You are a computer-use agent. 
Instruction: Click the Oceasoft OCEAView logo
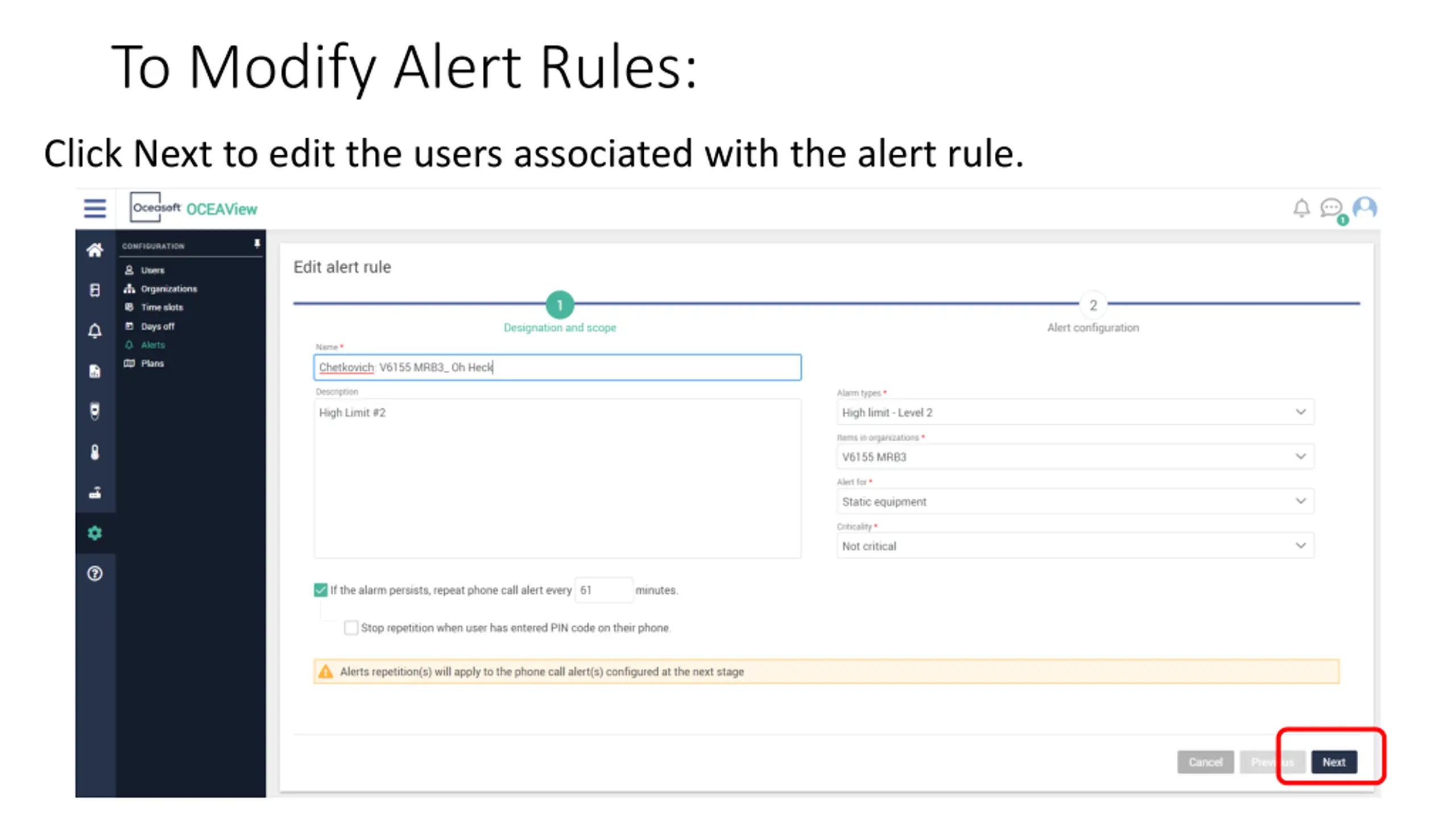click(x=193, y=208)
